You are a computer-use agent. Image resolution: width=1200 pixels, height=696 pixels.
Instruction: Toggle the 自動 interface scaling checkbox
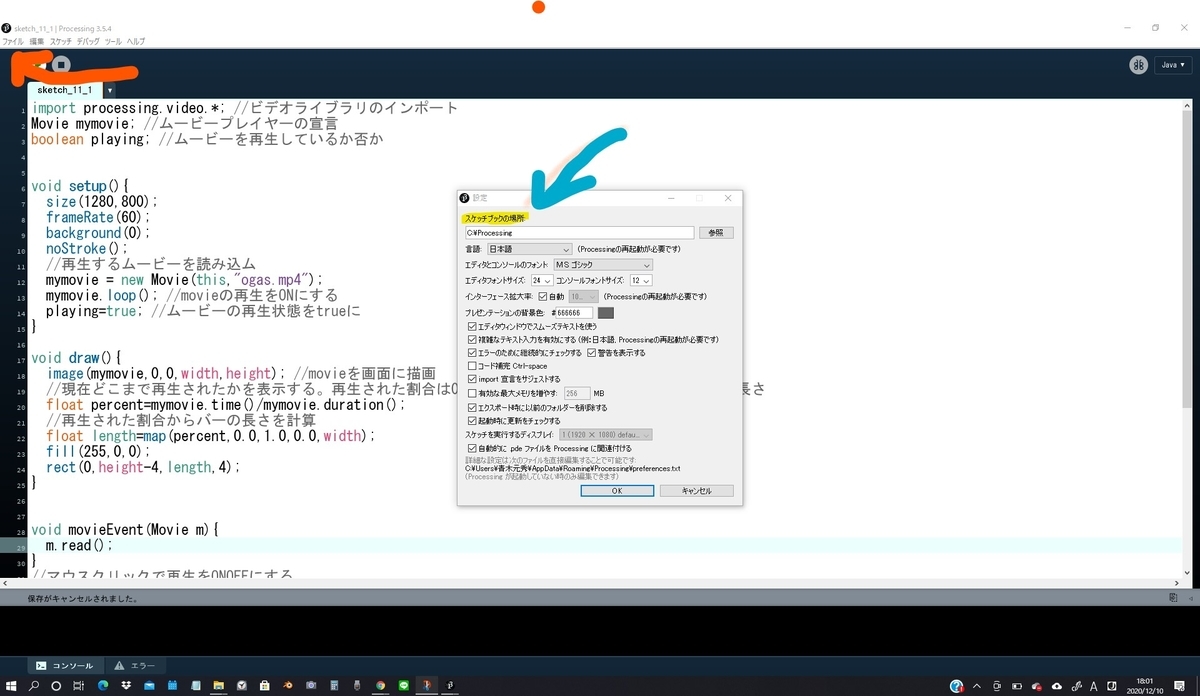[543, 297]
